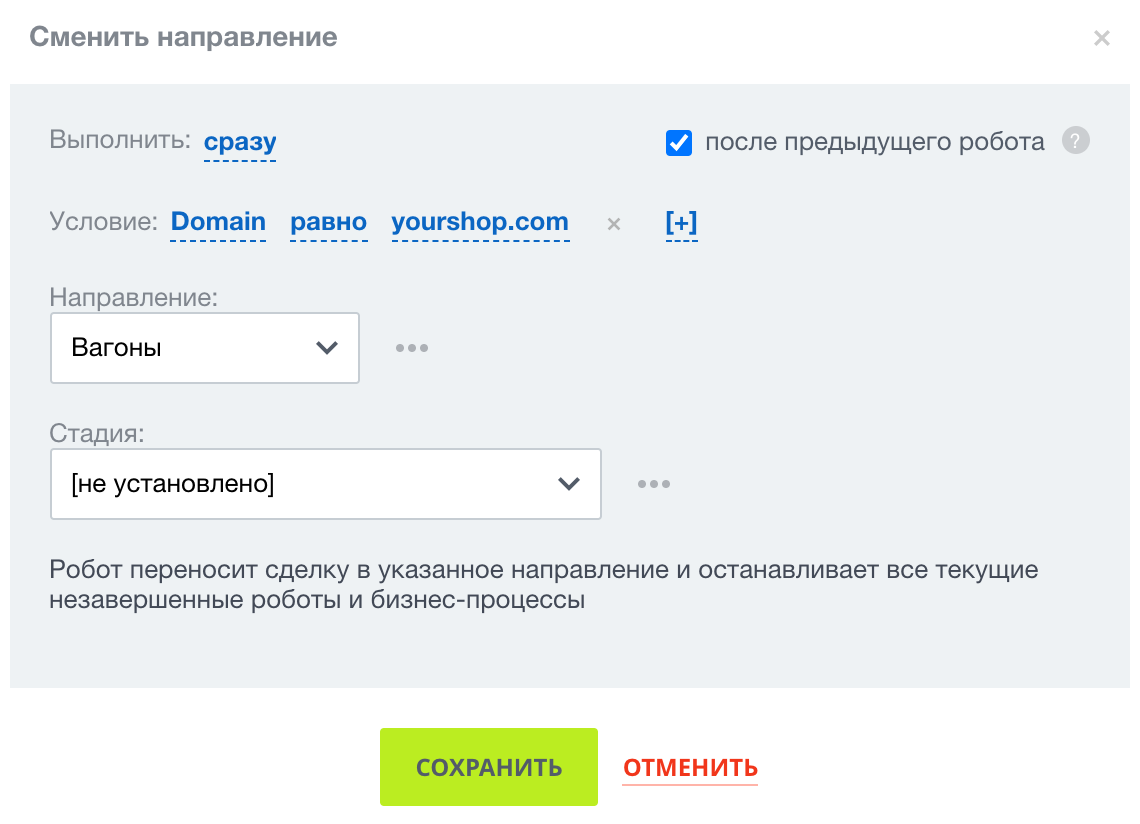
Task: Click the Сменить направление dialog title
Action: (183, 36)
